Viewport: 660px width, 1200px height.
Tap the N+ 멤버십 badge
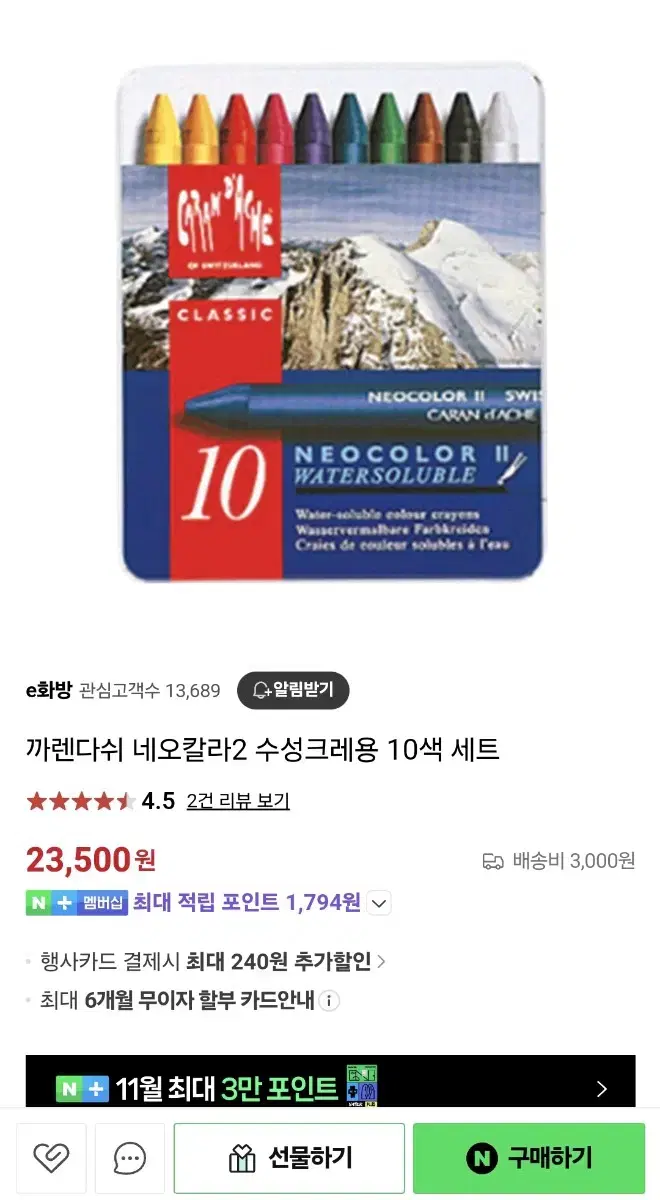[x=77, y=902]
